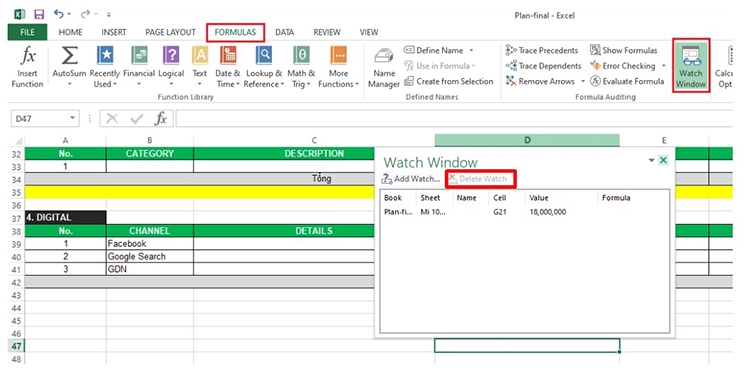The image size is (750, 378).
Task: Click Create from Selection
Action: click(x=449, y=81)
